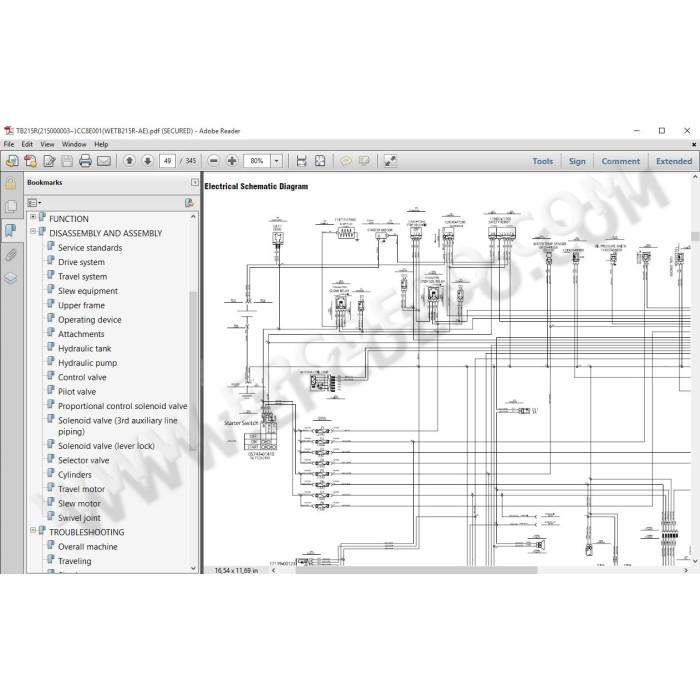Open the File menu

point(9,144)
